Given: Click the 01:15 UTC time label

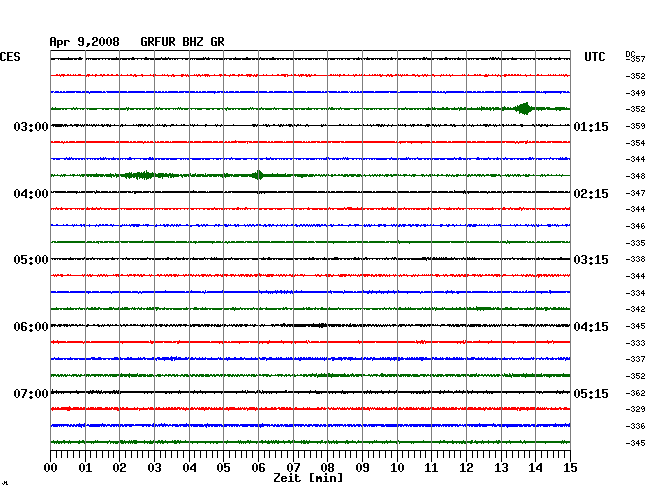Looking at the screenshot, I should (x=591, y=127).
